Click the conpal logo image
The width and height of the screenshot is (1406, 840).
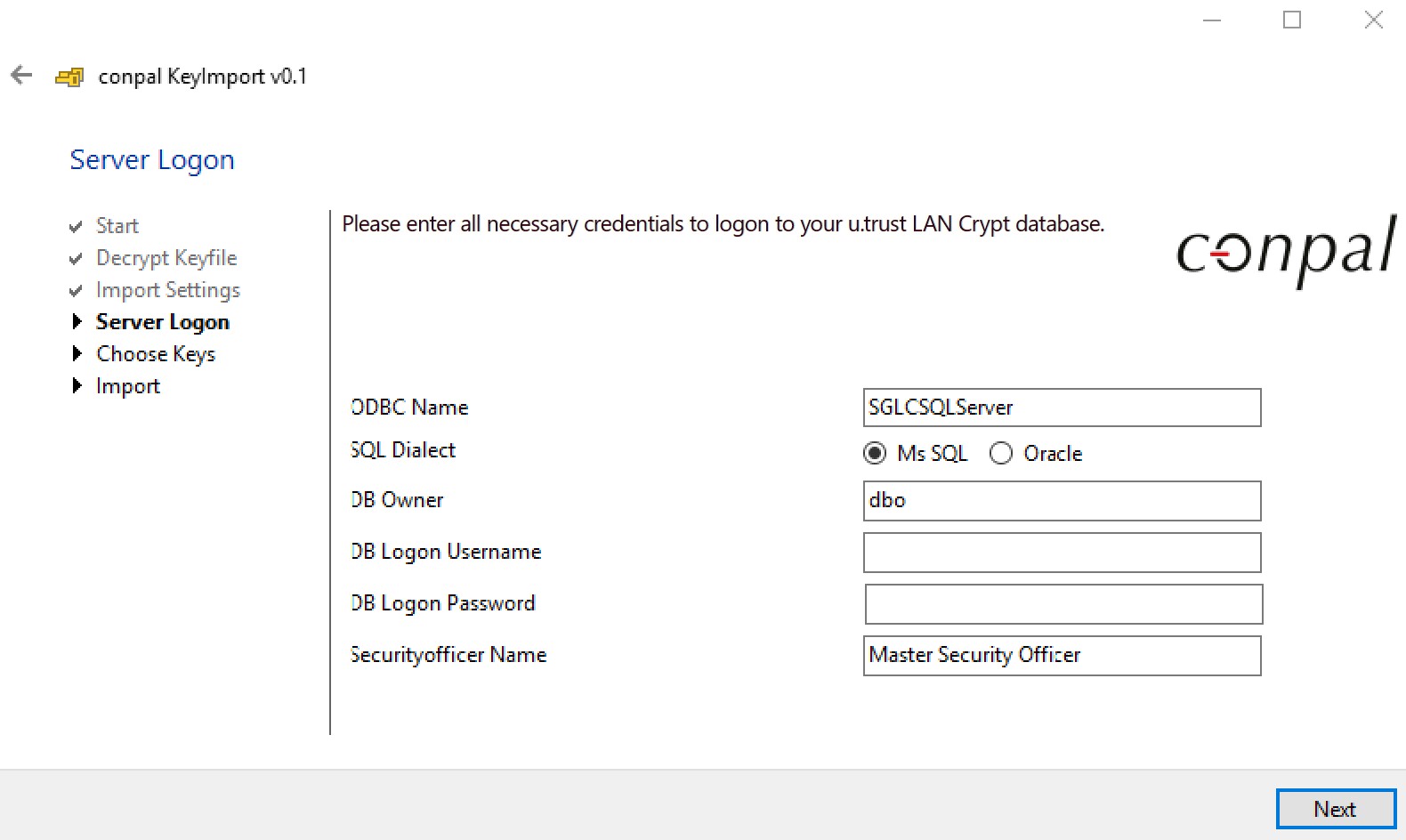click(1286, 251)
